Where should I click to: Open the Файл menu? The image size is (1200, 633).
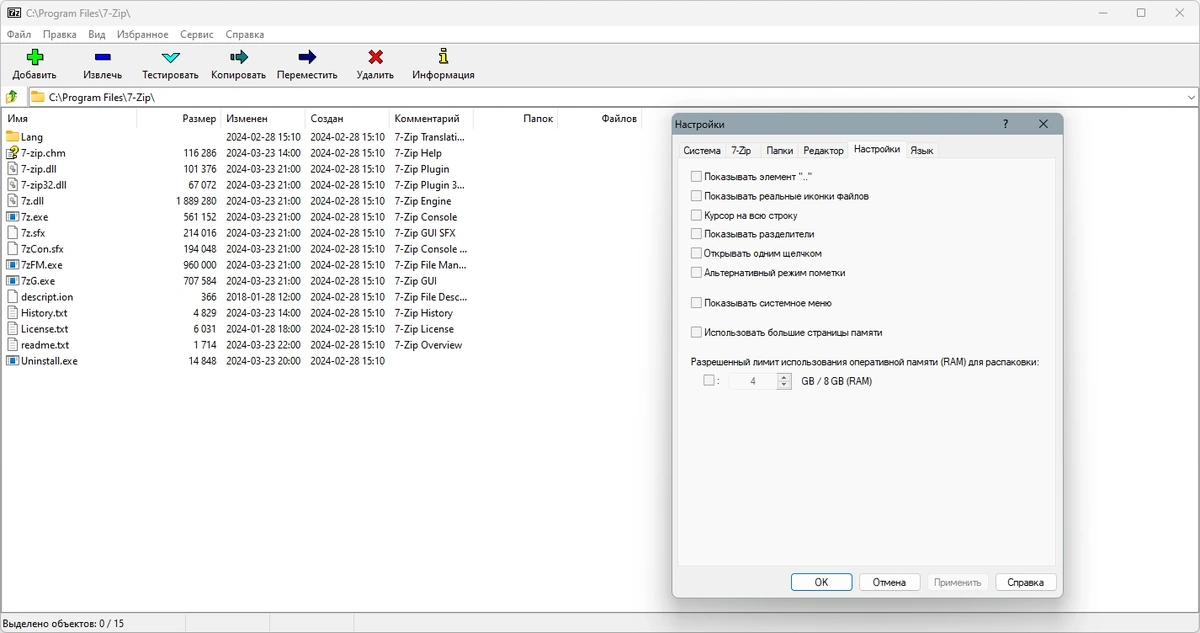tap(19, 34)
